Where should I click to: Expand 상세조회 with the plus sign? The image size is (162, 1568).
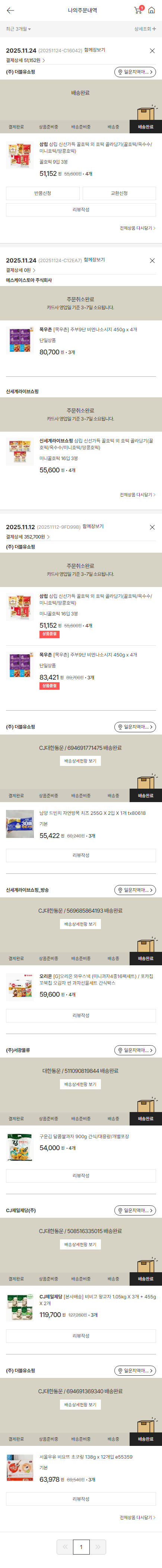pos(145,29)
